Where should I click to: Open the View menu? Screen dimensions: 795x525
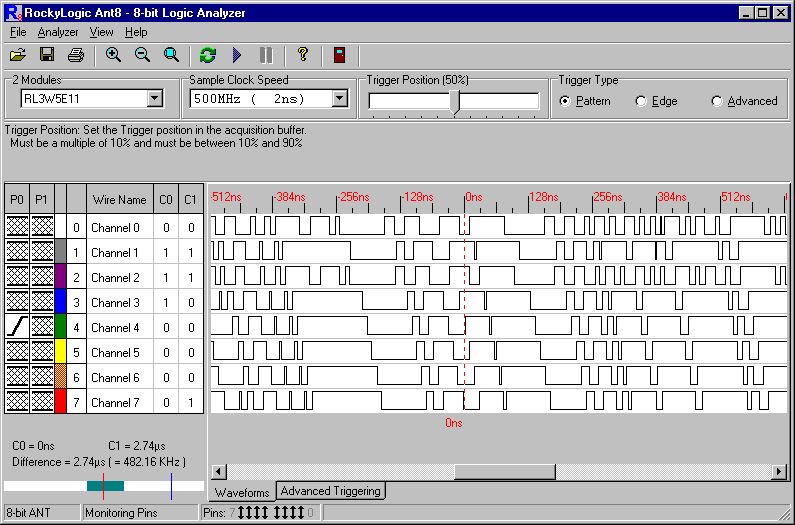101,32
